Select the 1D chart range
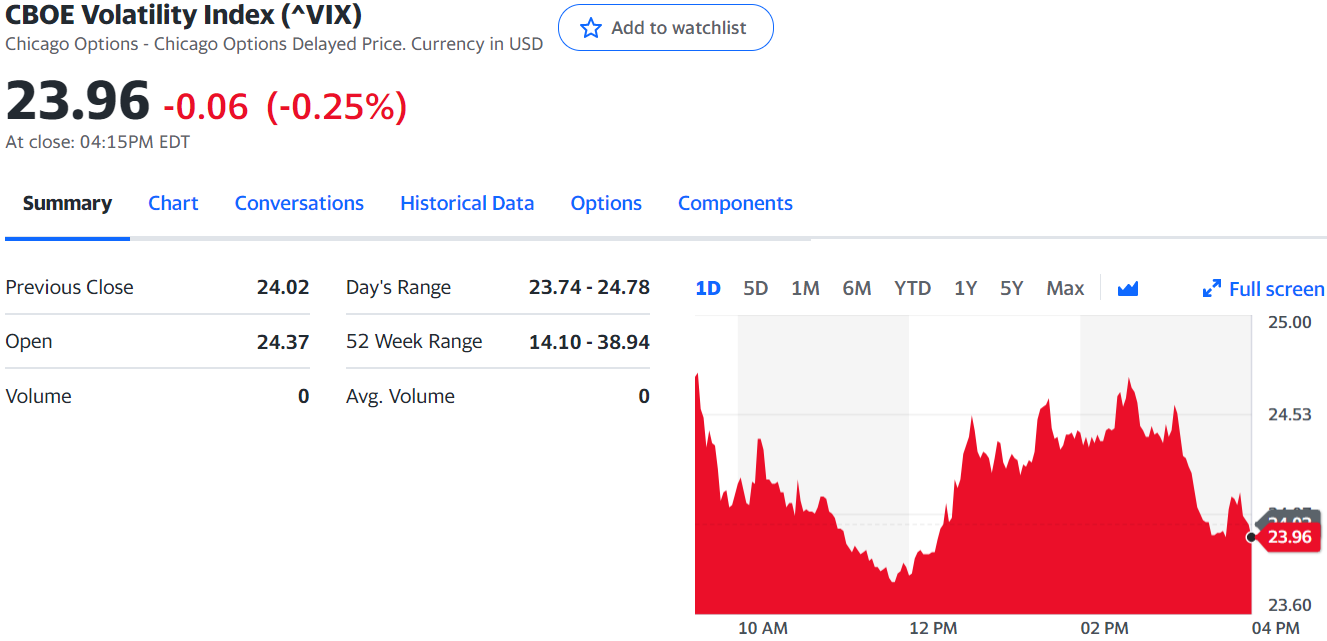1327x641 pixels. (708, 288)
